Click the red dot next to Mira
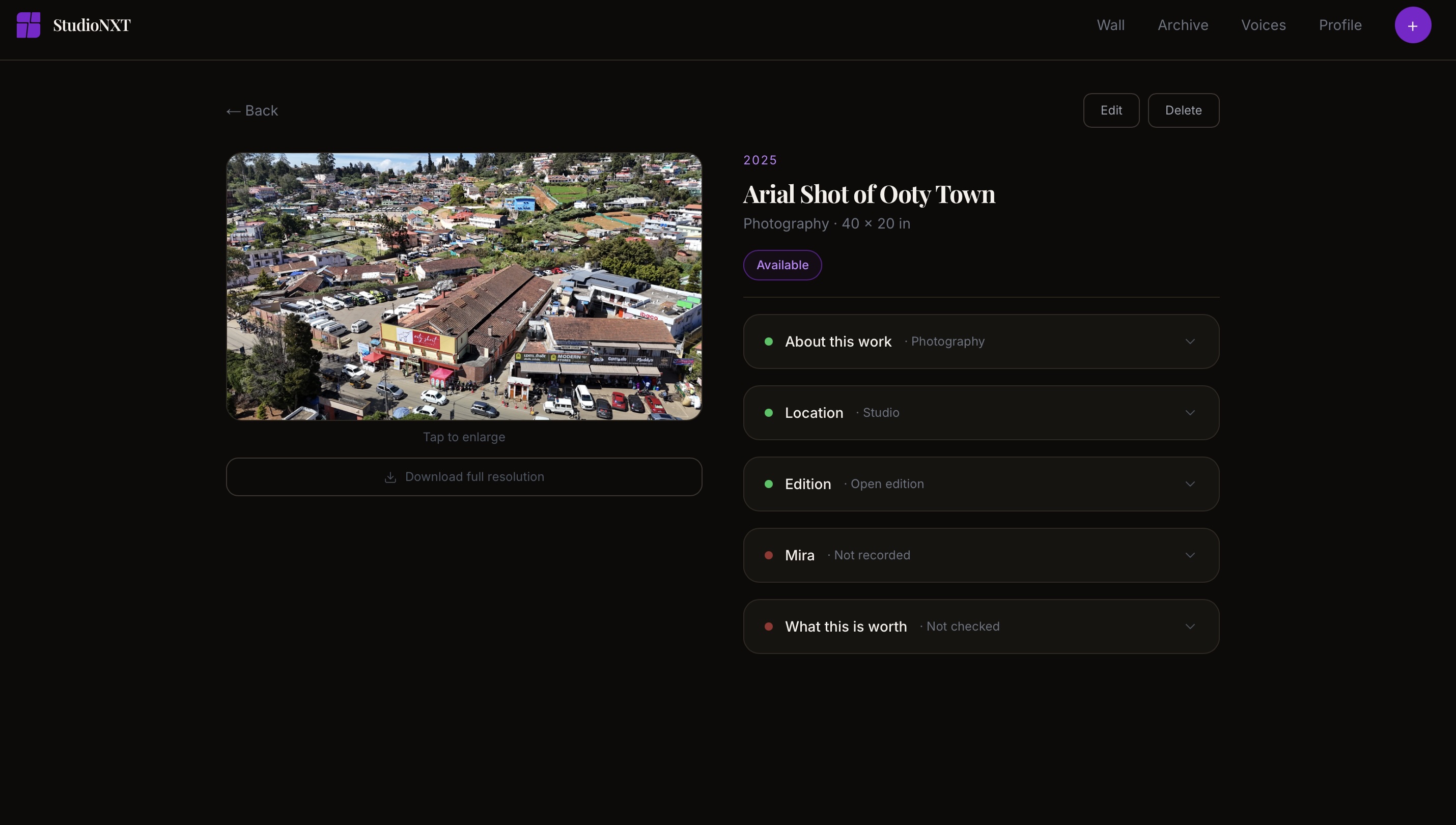Viewport: 1456px width, 825px height. point(769,555)
